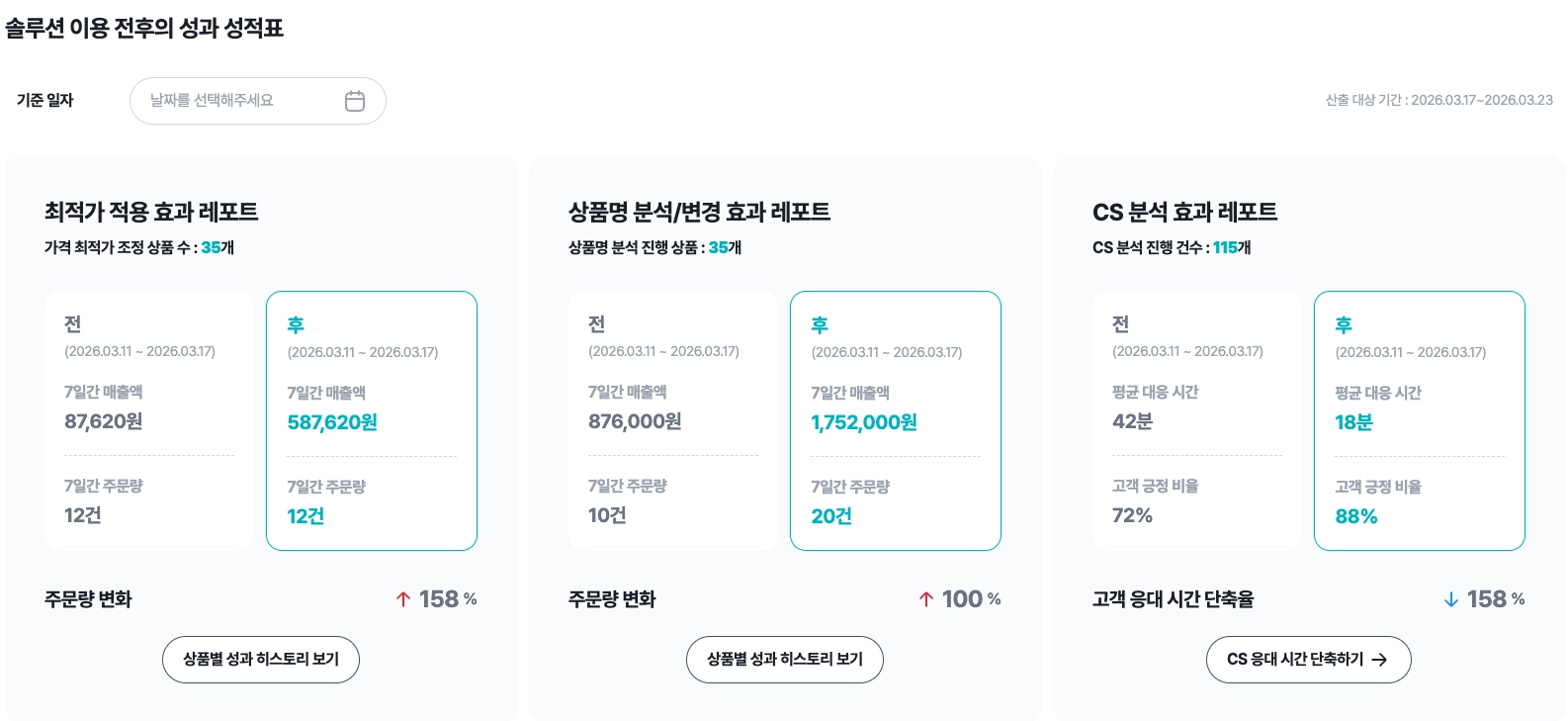Click the arrow icon in CS 응대 시간 단축하기
This screenshot has width=1568, height=721.
click(x=1379, y=660)
